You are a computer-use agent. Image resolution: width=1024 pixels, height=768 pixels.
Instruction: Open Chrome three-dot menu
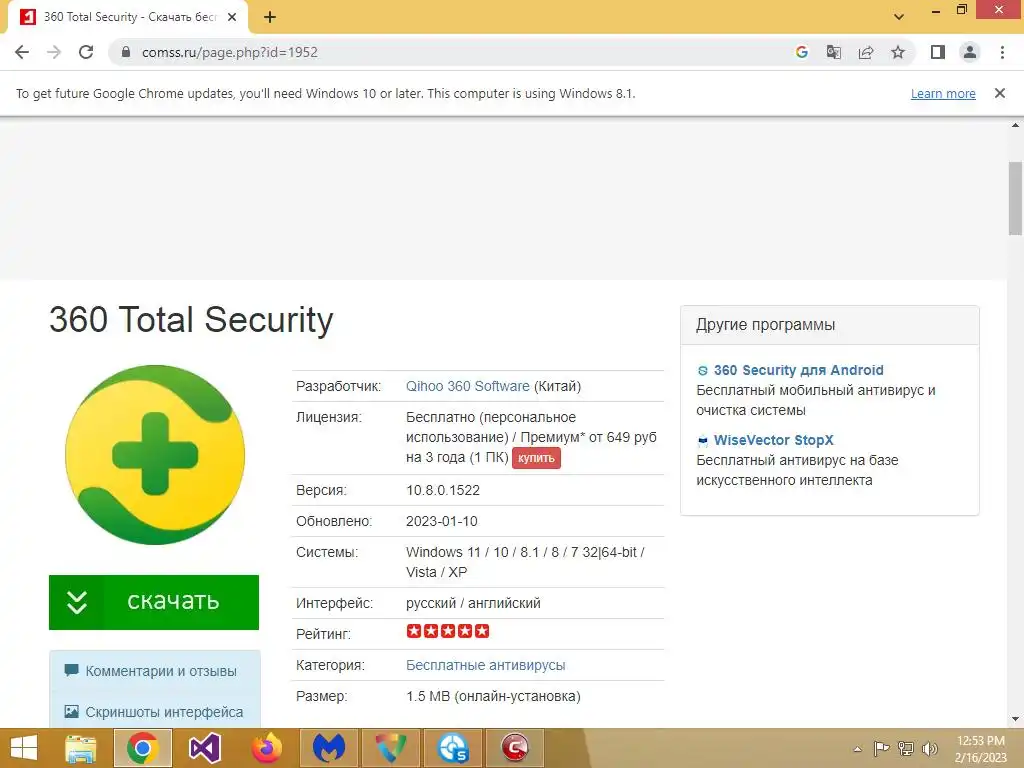[1002, 52]
